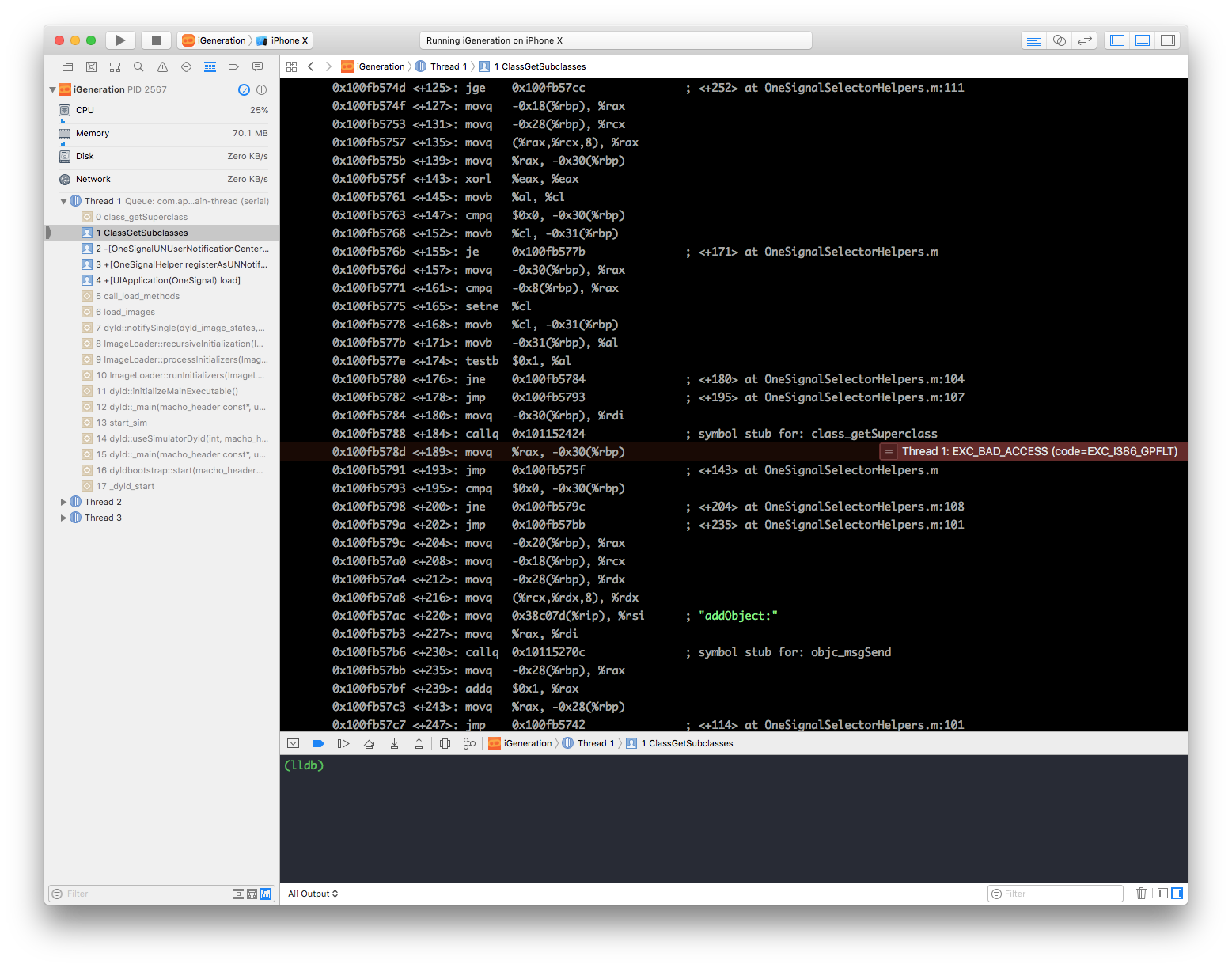Toggle the Utilities panel visibility
The height and width of the screenshot is (968, 1232).
pyautogui.click(x=1168, y=40)
